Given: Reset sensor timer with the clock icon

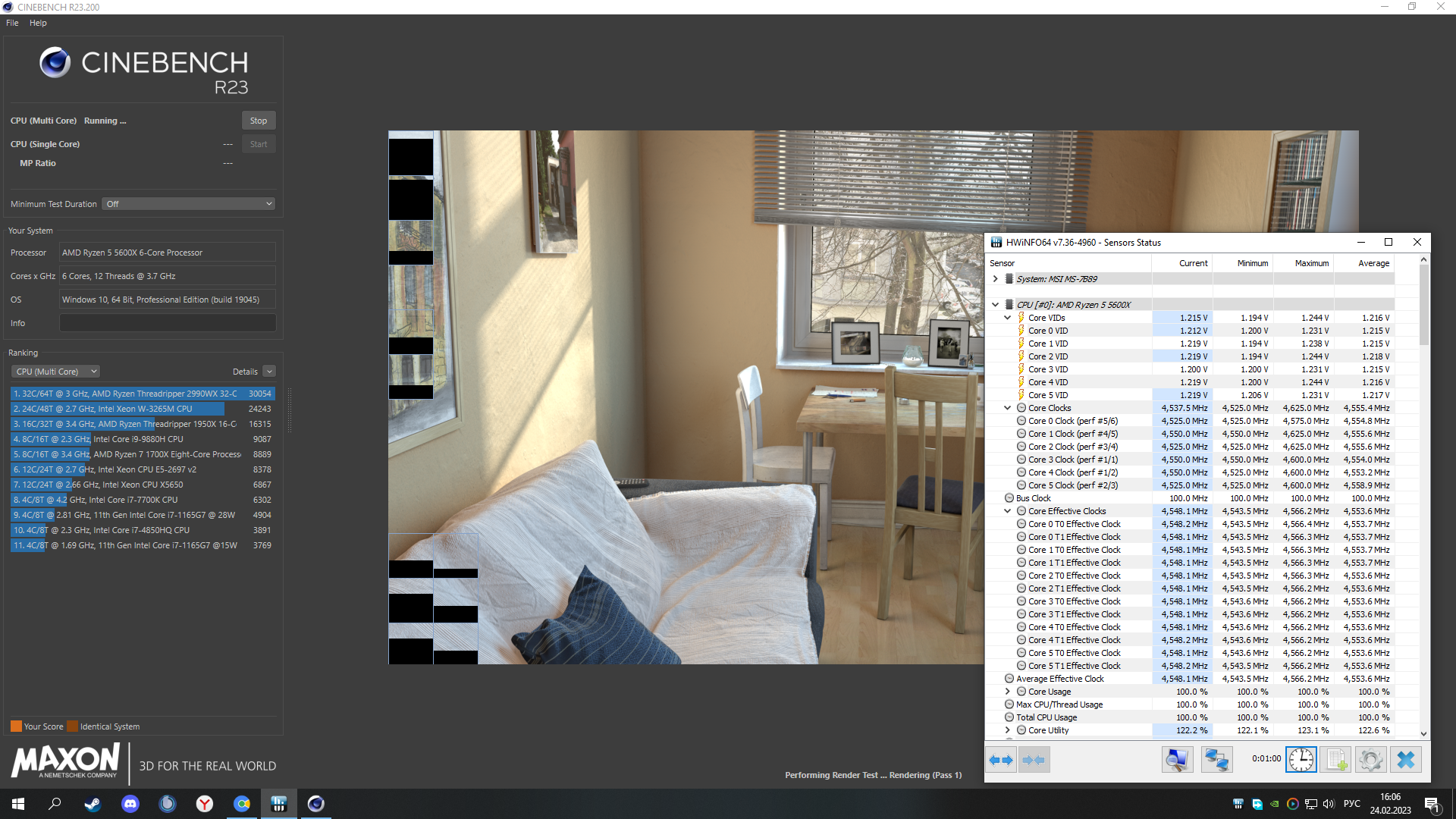Looking at the screenshot, I should pos(1301,760).
